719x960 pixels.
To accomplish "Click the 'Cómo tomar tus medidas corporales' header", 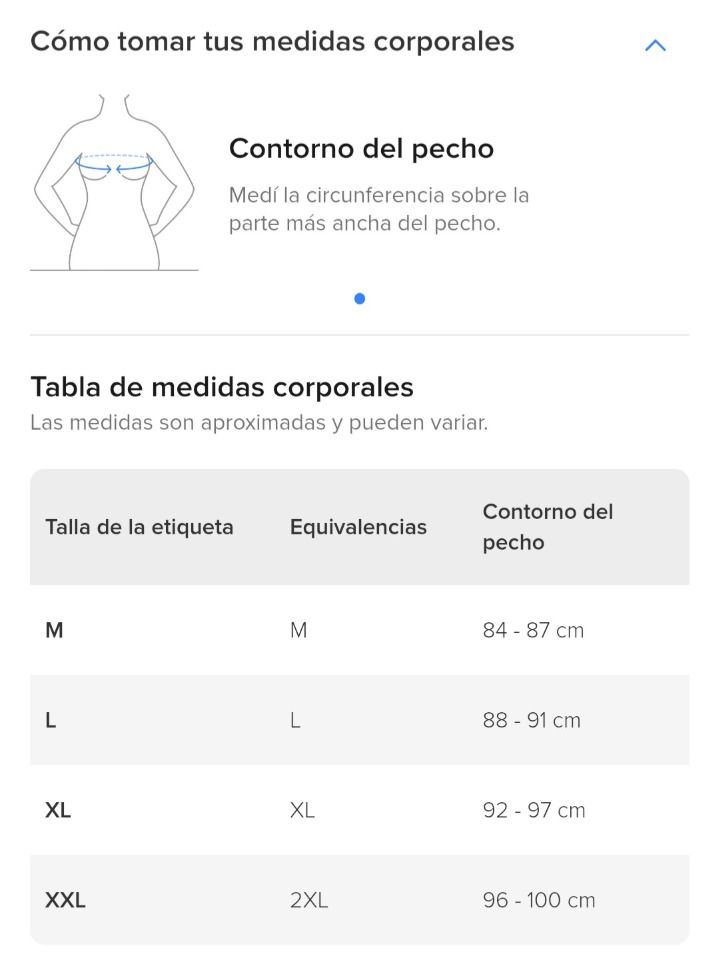I will pyautogui.click(x=272, y=42).
